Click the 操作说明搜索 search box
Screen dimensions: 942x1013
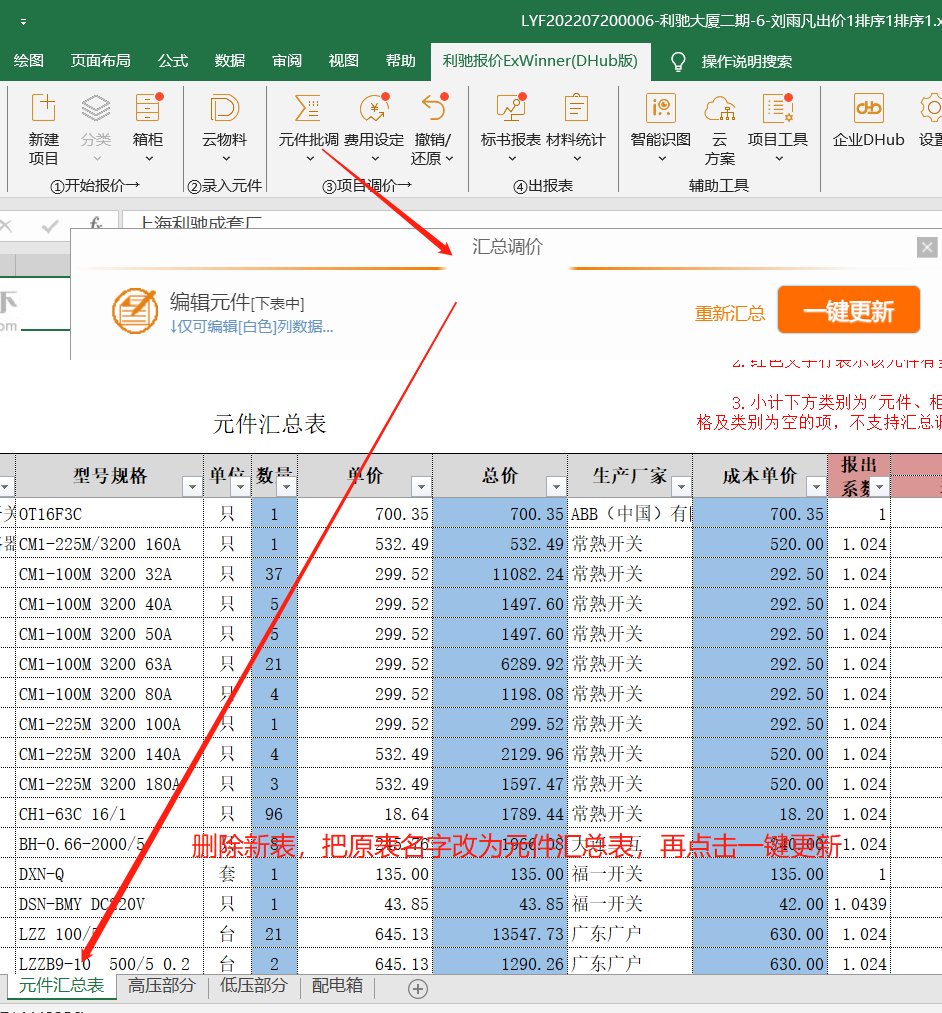[x=746, y=62]
